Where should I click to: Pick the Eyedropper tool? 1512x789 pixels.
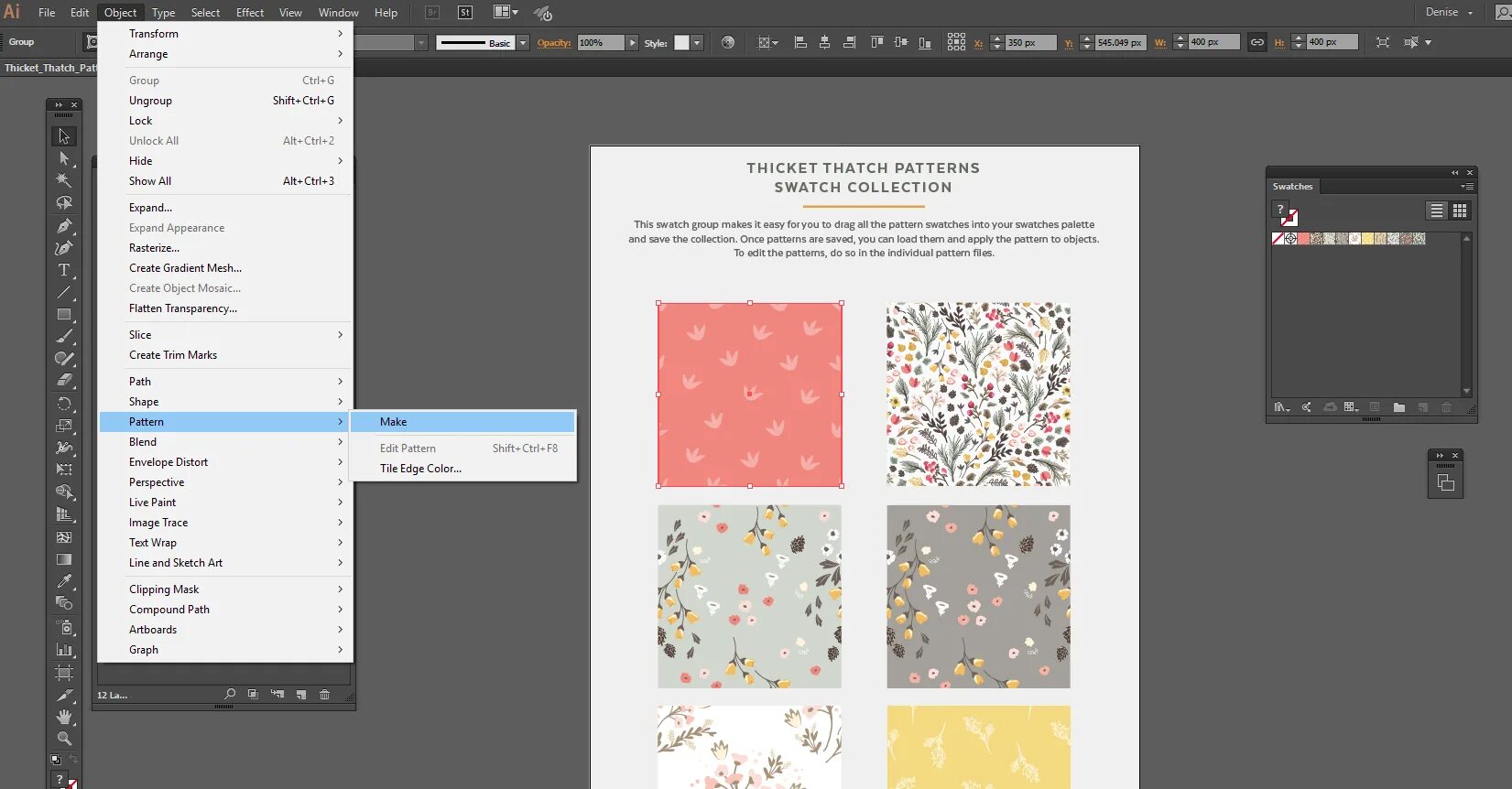(63, 581)
